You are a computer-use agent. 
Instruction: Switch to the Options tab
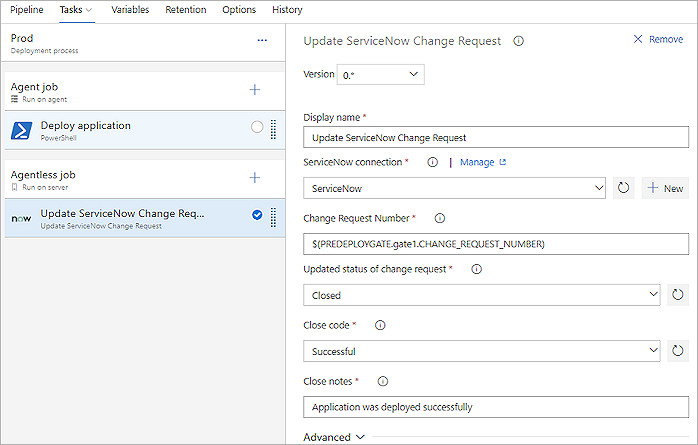pos(239,10)
